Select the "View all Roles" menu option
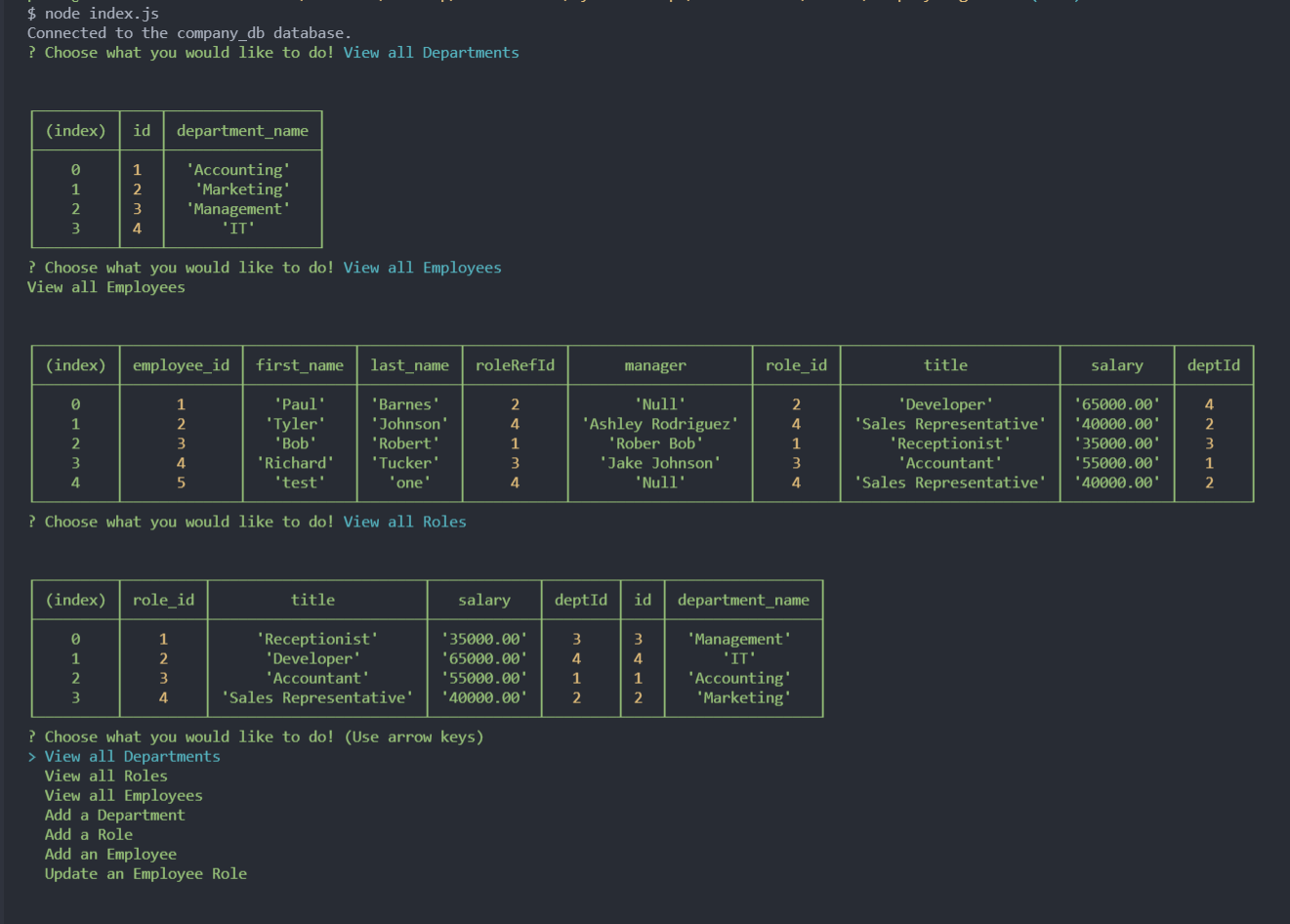The image size is (1290, 924). pos(105,775)
